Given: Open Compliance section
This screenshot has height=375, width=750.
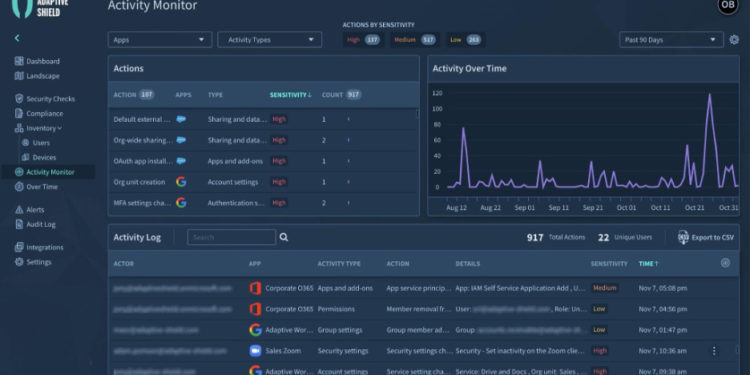Looking at the screenshot, I should (44, 114).
